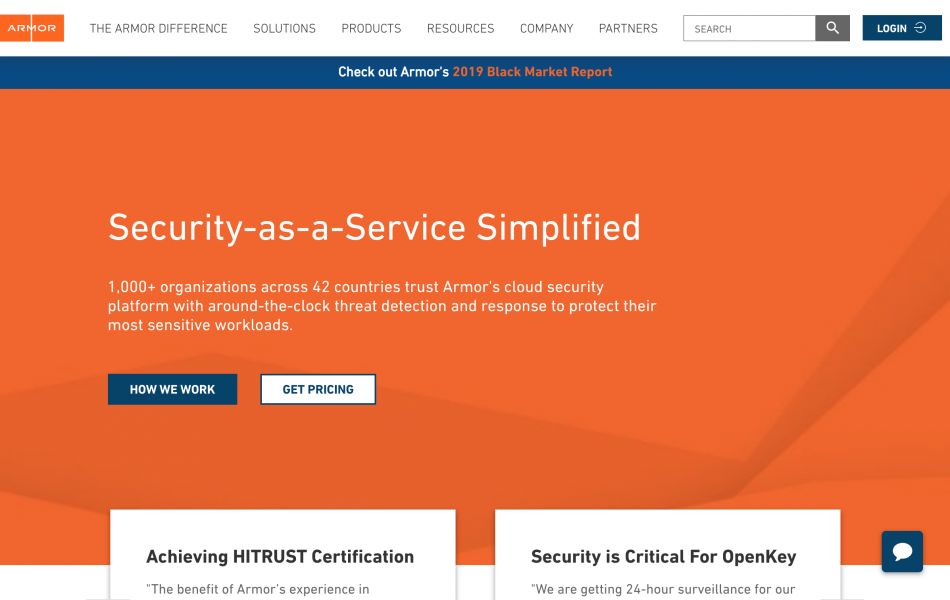The image size is (950, 600).
Task: Click the How We Work button
Action: click(173, 389)
